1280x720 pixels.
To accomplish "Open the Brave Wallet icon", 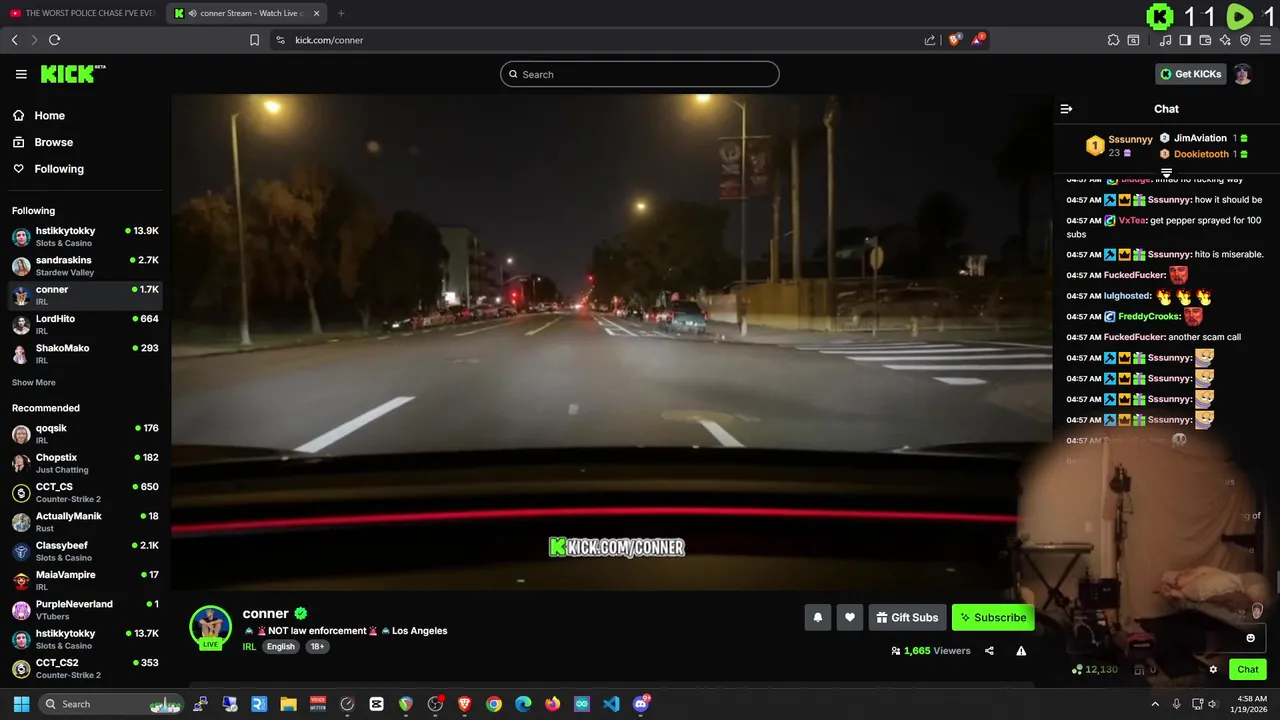I will tap(1205, 40).
